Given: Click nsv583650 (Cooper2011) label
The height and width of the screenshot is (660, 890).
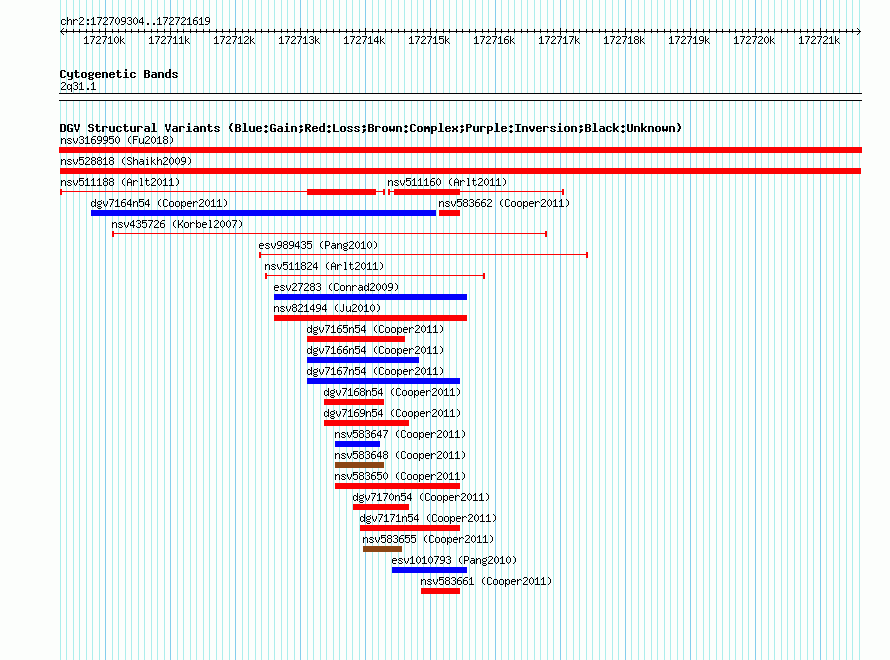Looking at the screenshot, I should point(400,476).
